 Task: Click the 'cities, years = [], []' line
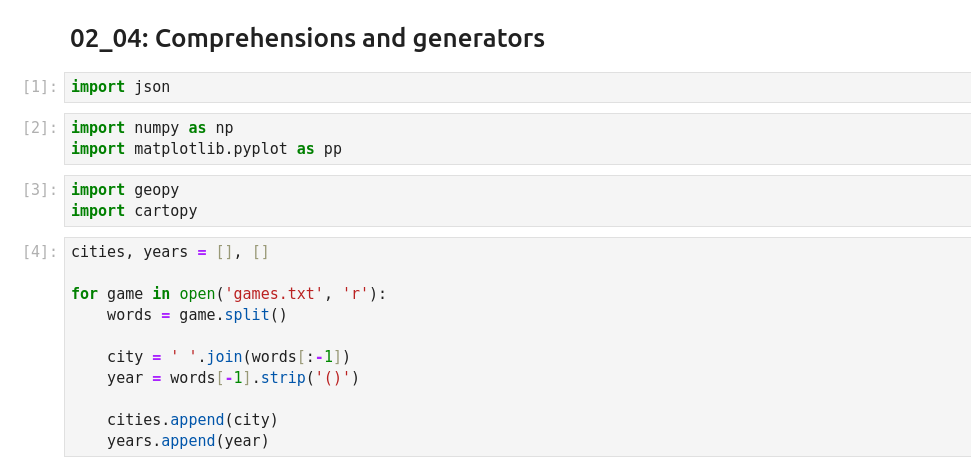tap(170, 252)
